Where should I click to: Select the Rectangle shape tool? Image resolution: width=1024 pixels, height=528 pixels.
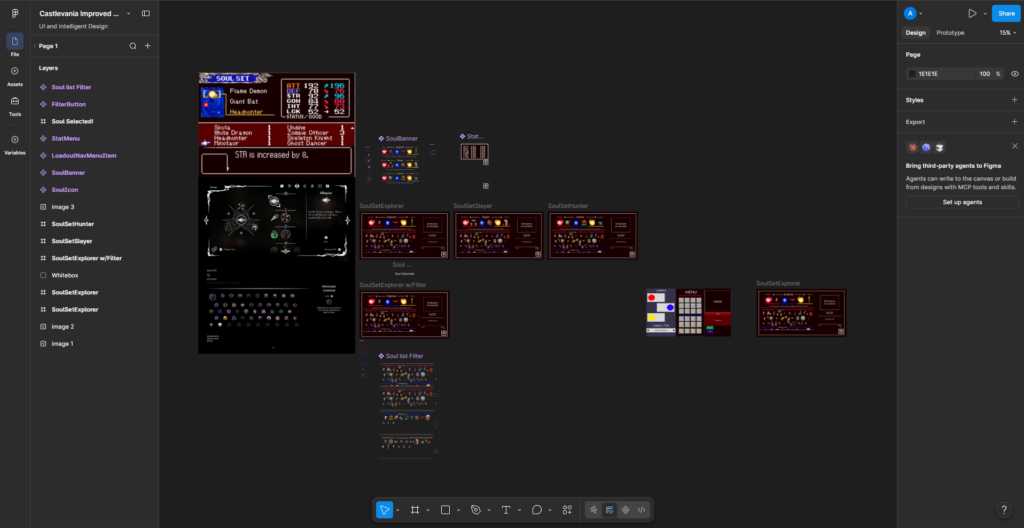pyautogui.click(x=445, y=510)
